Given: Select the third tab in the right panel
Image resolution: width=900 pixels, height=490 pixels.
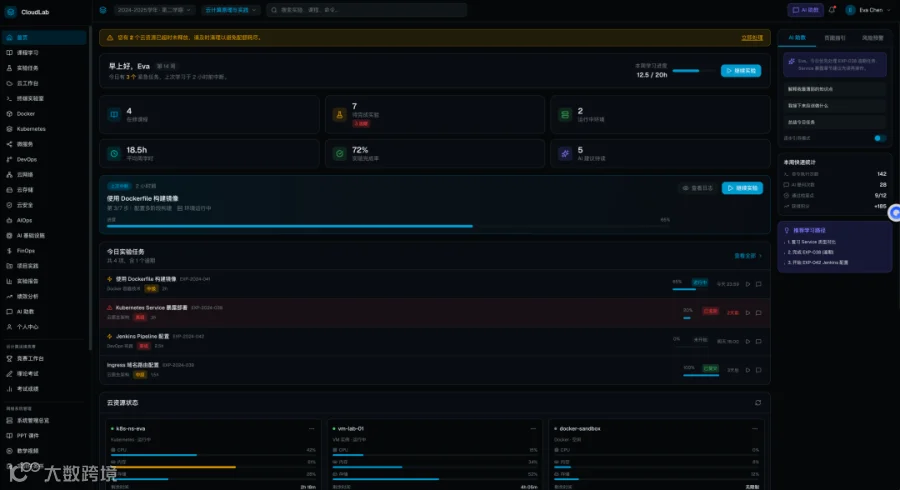Looking at the screenshot, I should pos(872,38).
